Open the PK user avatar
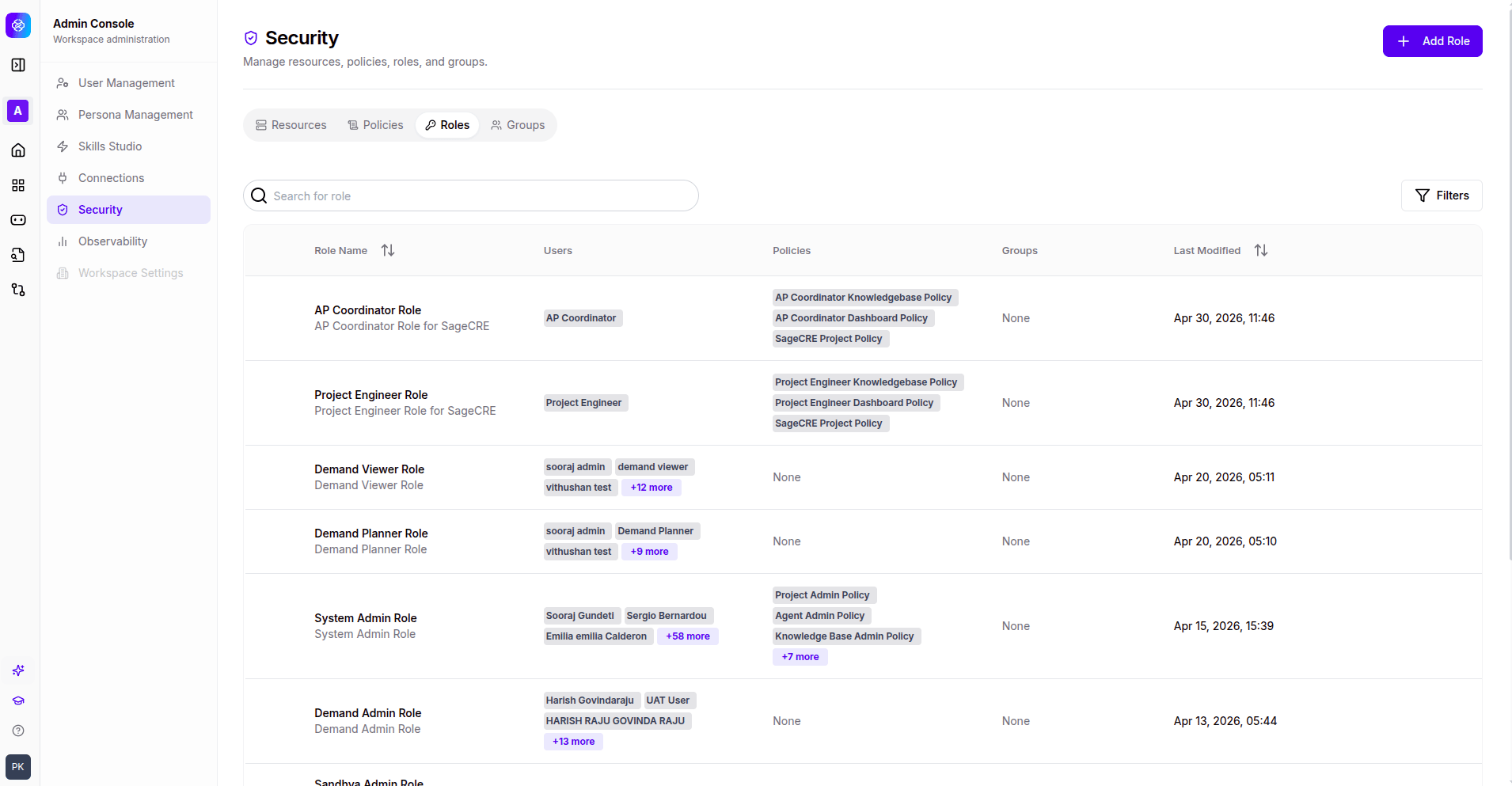1512x786 pixels. click(18, 767)
